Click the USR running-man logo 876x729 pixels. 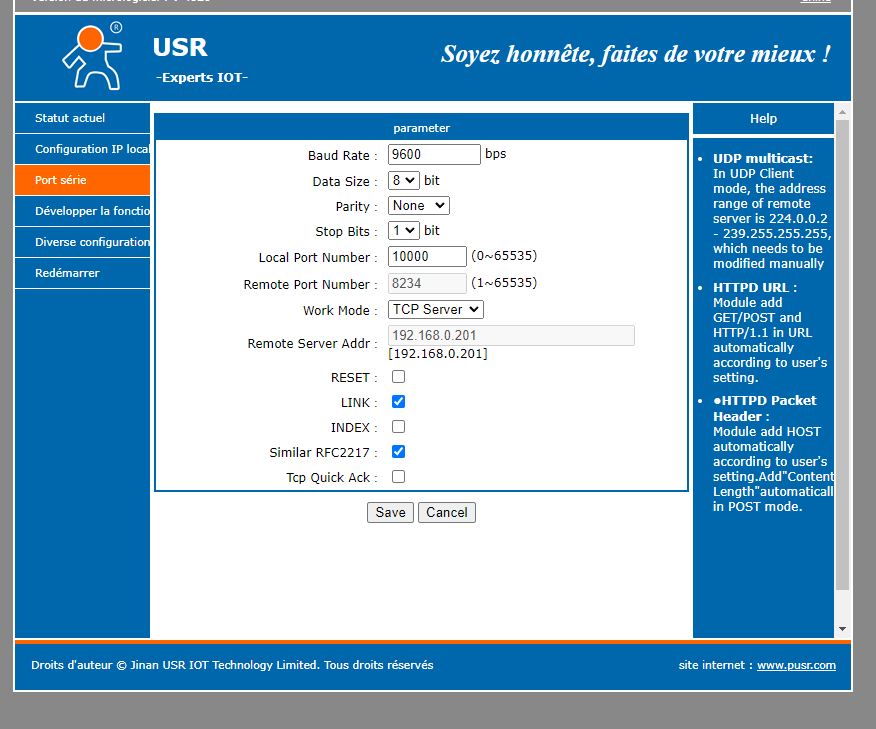pos(93,56)
